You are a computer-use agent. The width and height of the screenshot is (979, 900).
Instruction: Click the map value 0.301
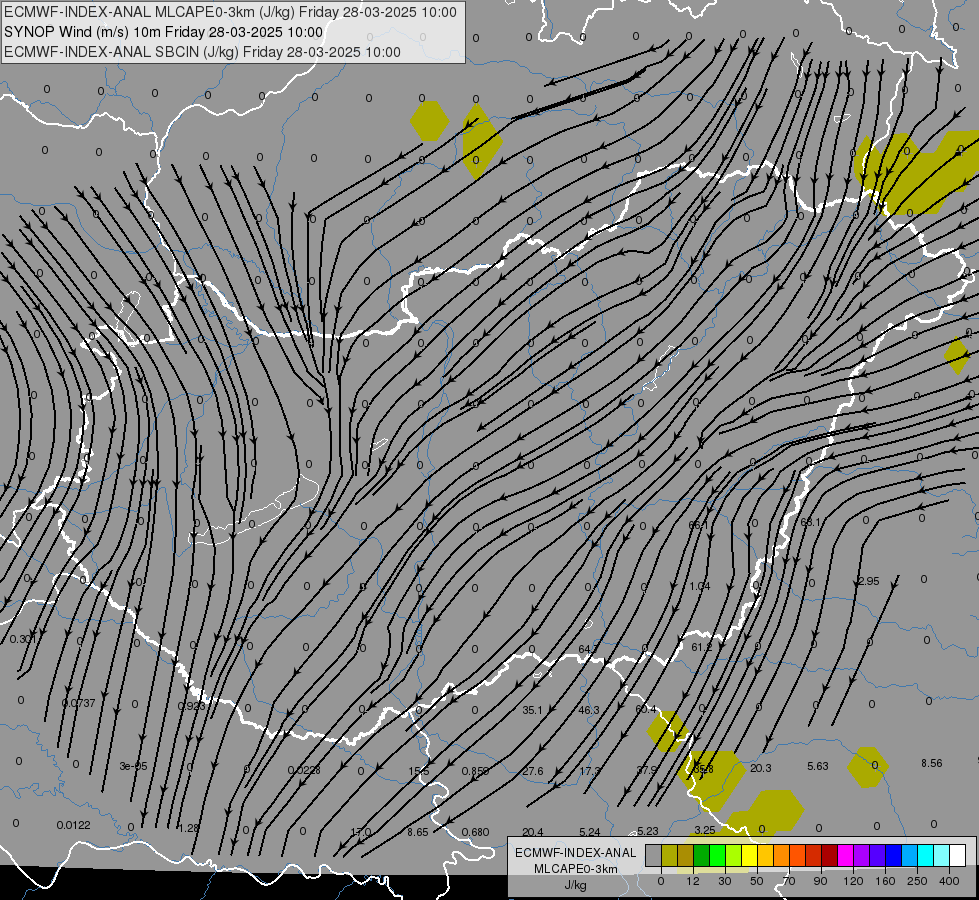point(23,639)
